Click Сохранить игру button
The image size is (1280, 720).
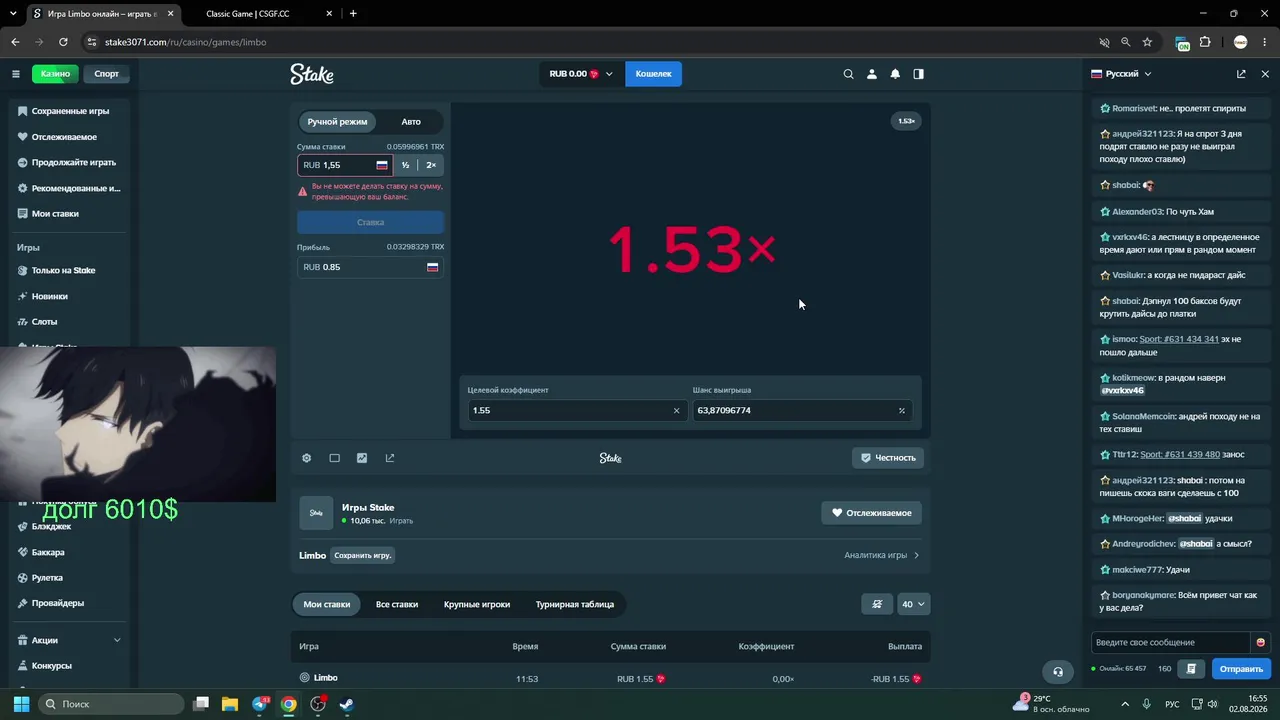click(362, 555)
